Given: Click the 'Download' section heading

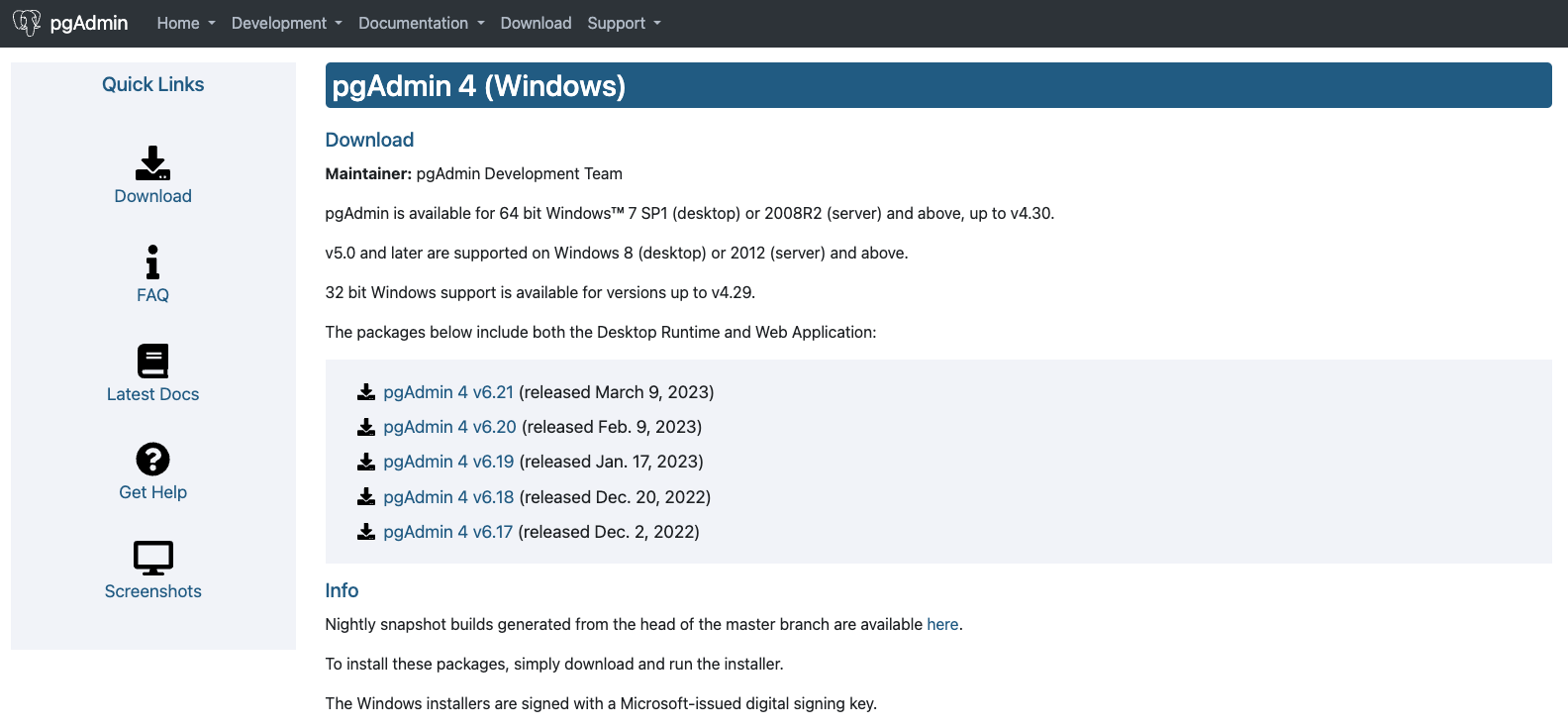Looking at the screenshot, I should click(x=369, y=140).
